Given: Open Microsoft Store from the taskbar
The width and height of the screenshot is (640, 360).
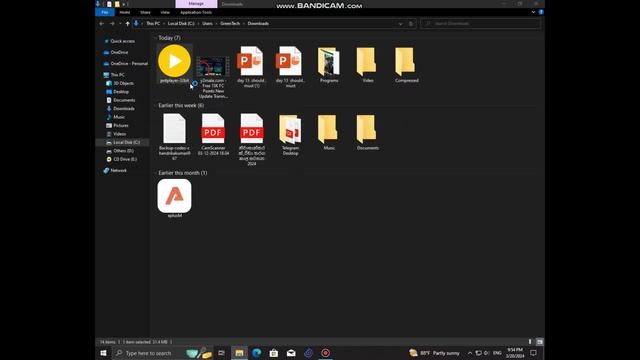Looking at the screenshot, I should click(273, 353).
